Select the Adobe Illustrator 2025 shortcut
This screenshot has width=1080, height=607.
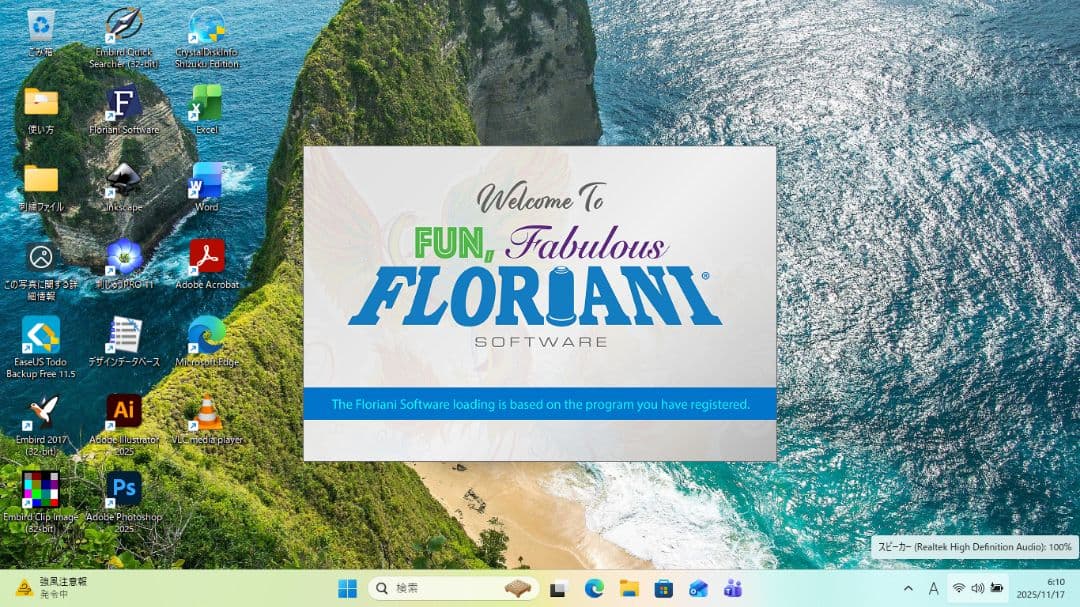124,412
